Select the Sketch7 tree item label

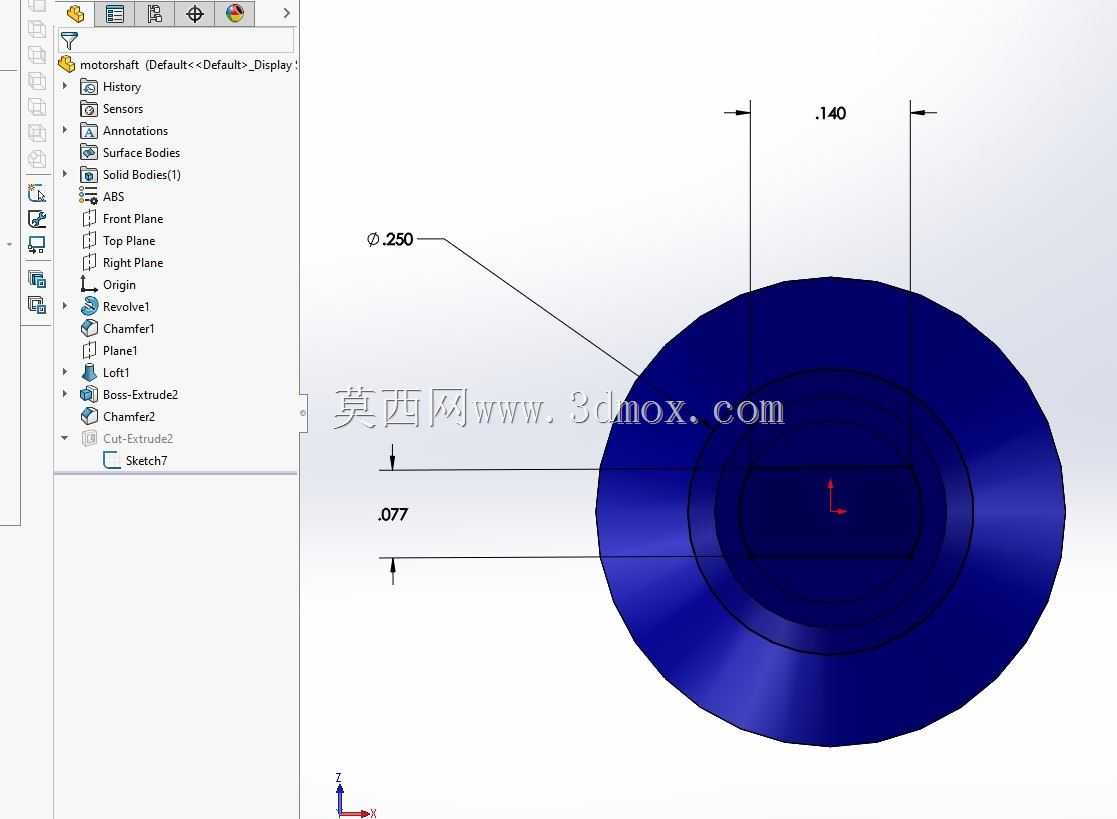[146, 461]
